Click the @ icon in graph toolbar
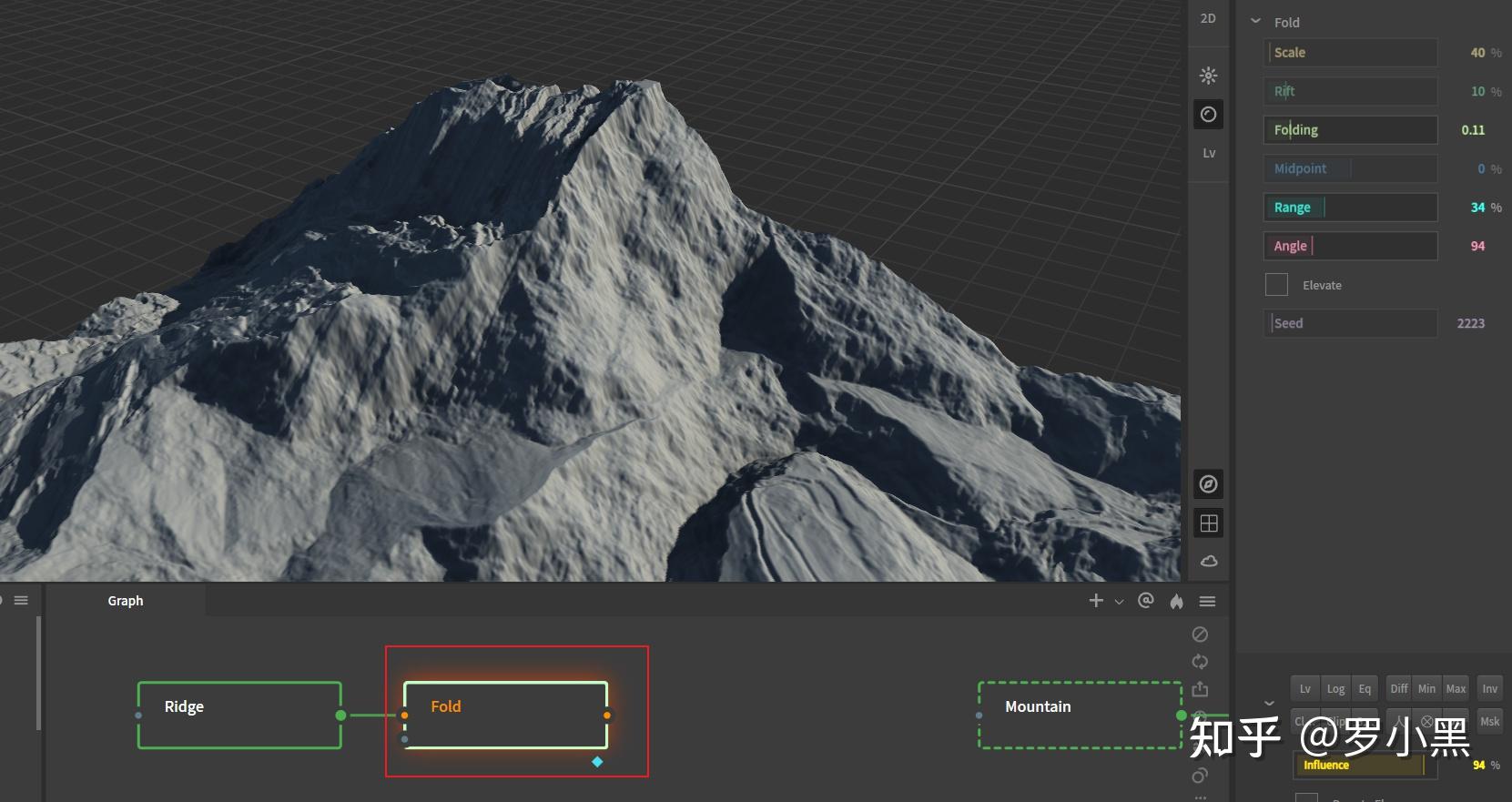Viewport: 1512px width, 802px height. [x=1146, y=600]
